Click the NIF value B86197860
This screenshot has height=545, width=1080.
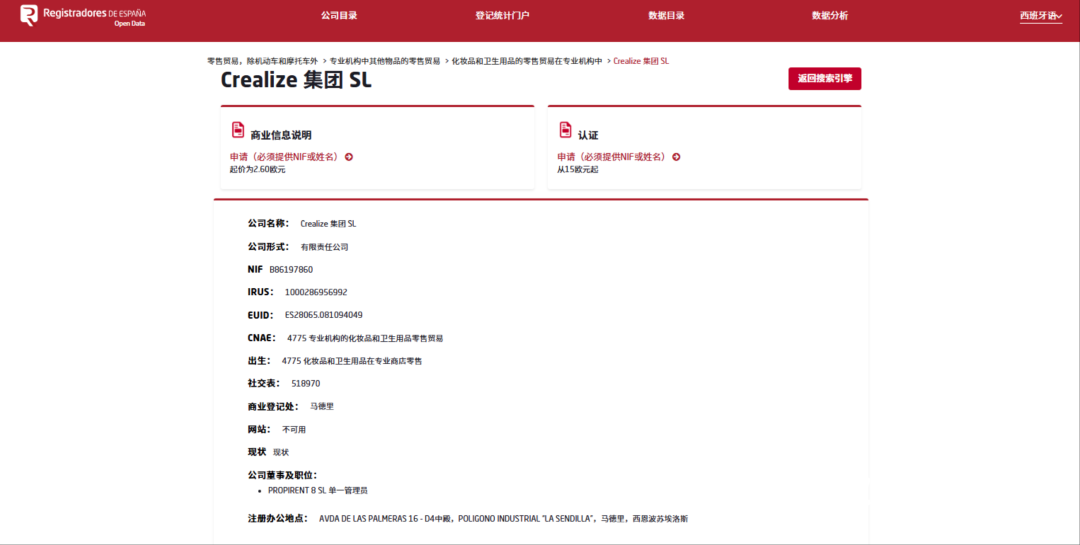(x=291, y=269)
